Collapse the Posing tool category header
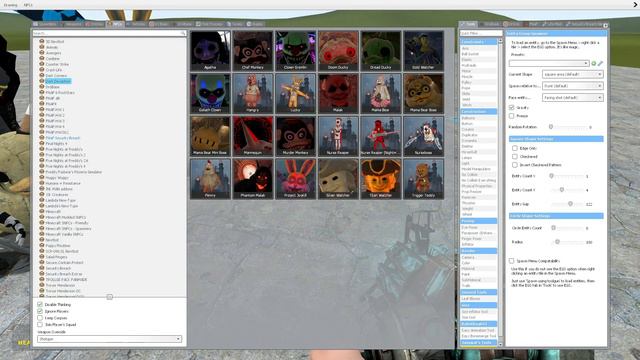The height and width of the screenshot is (360, 640). pos(478,221)
